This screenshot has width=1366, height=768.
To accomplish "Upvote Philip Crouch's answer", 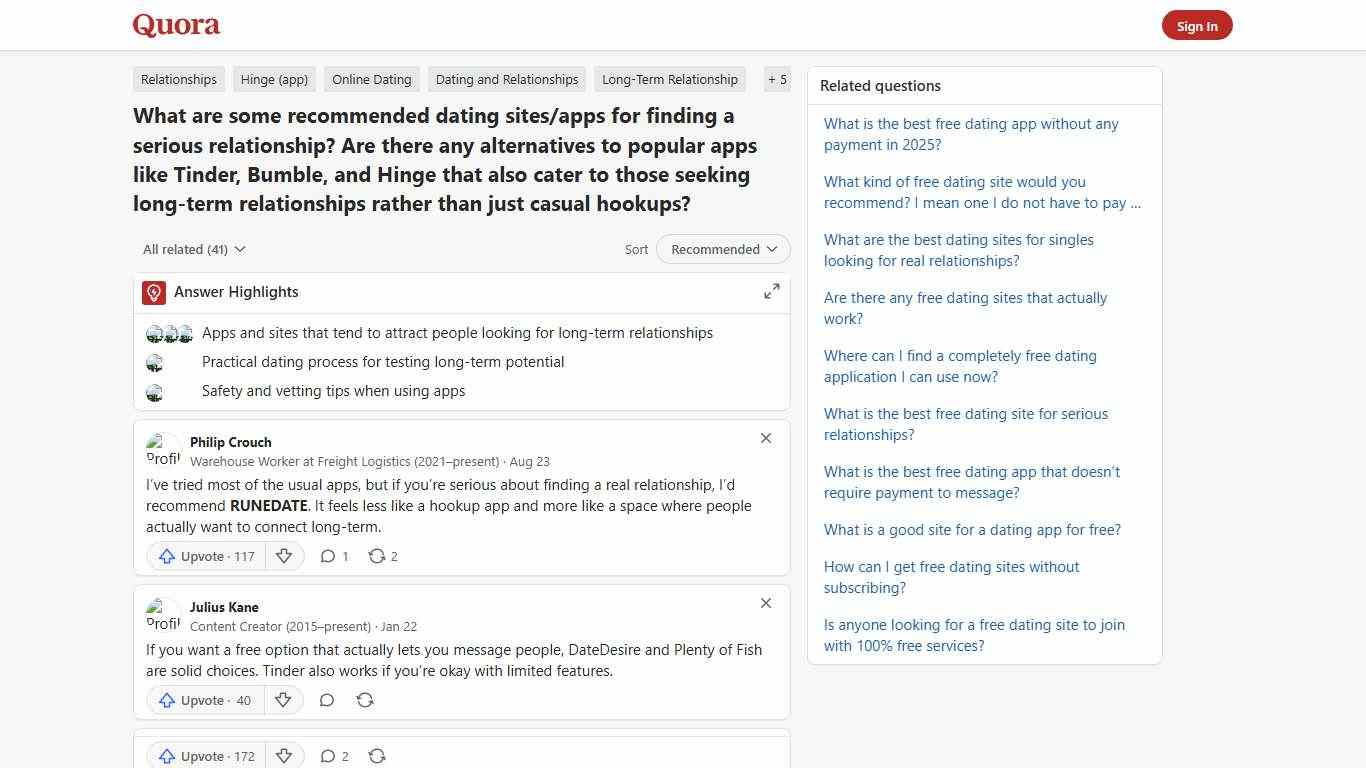I will [x=204, y=556].
